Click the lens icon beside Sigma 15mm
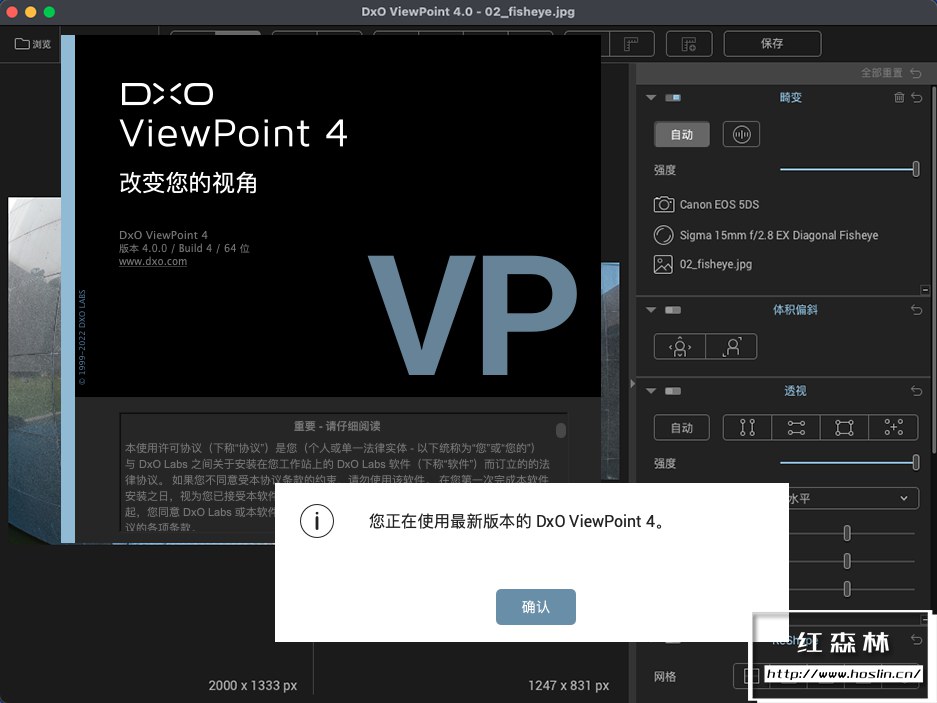The image size is (937, 703). [x=663, y=235]
